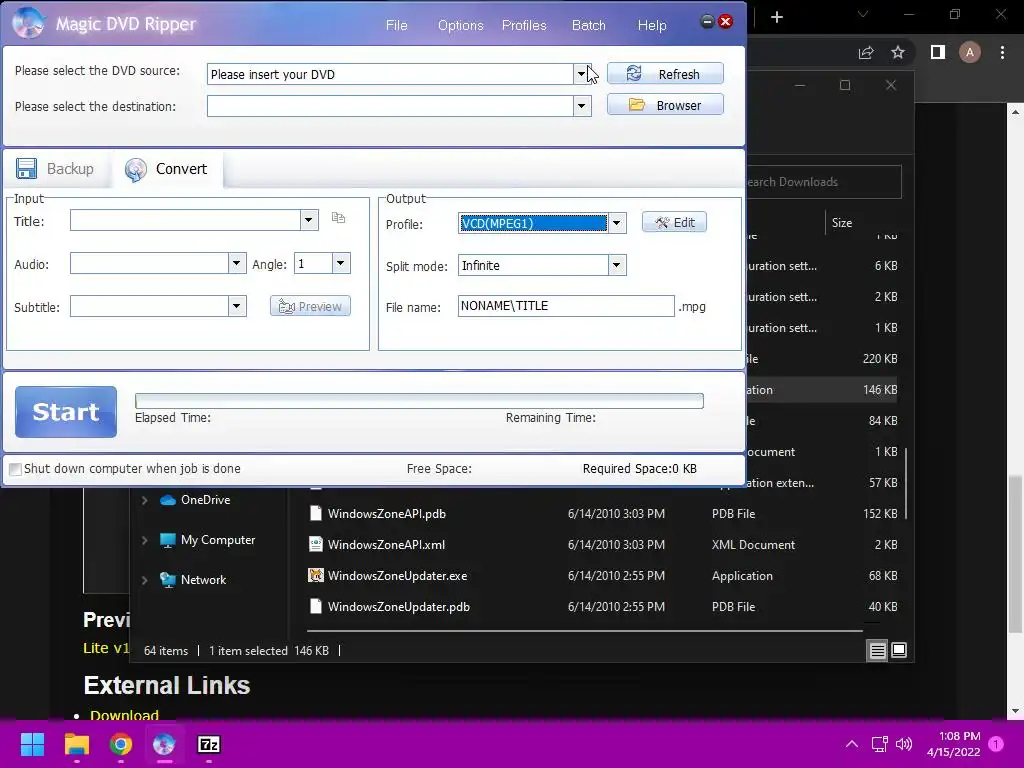Bookmark this page with star icon
Image resolution: width=1024 pixels, height=768 pixels.
(x=898, y=52)
